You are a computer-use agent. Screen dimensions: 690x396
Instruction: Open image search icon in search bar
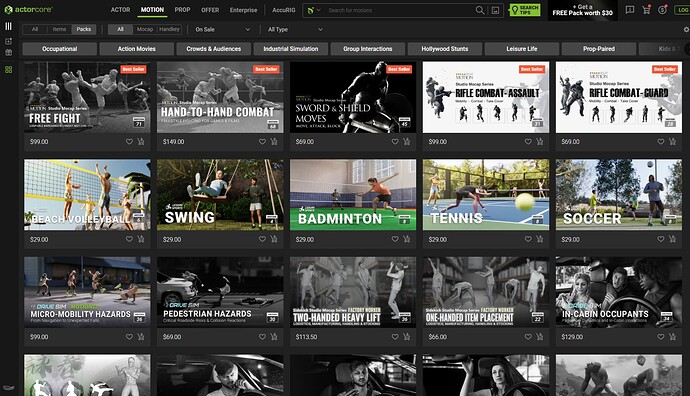[x=495, y=10]
